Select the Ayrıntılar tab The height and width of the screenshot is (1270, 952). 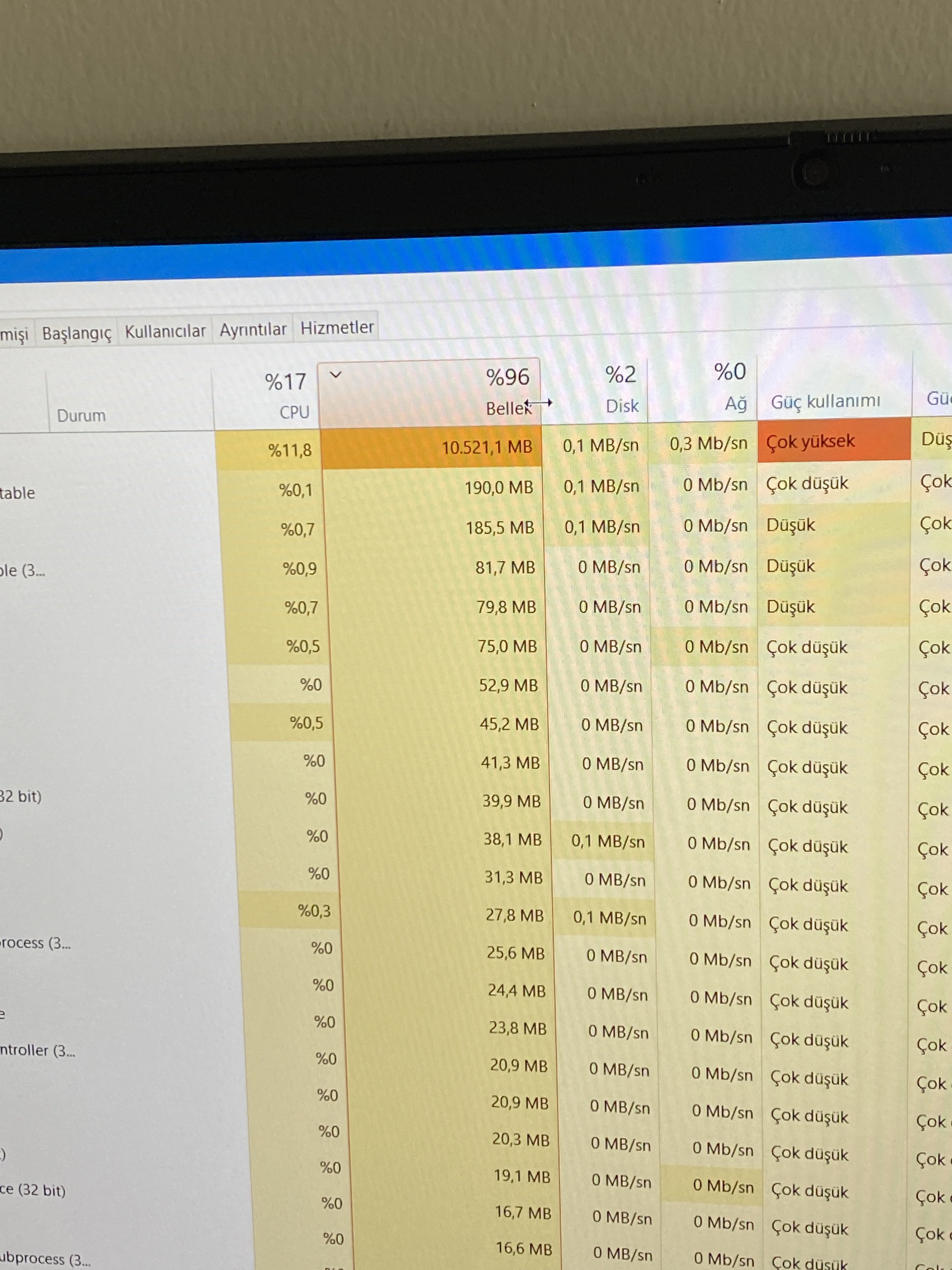coord(252,329)
